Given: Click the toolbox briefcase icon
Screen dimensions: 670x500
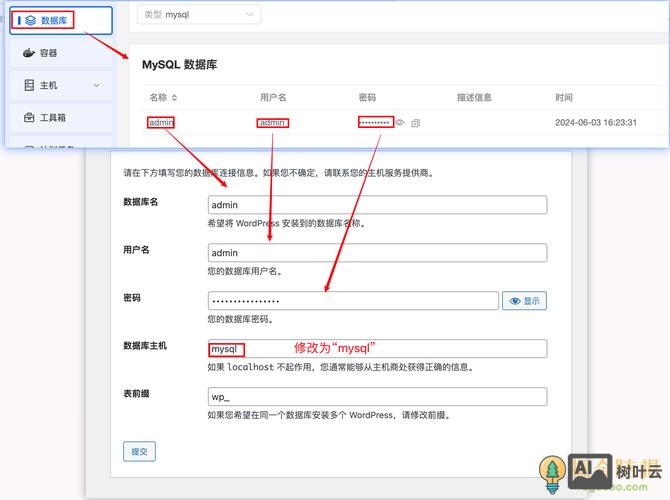Looking at the screenshot, I should tap(29, 117).
